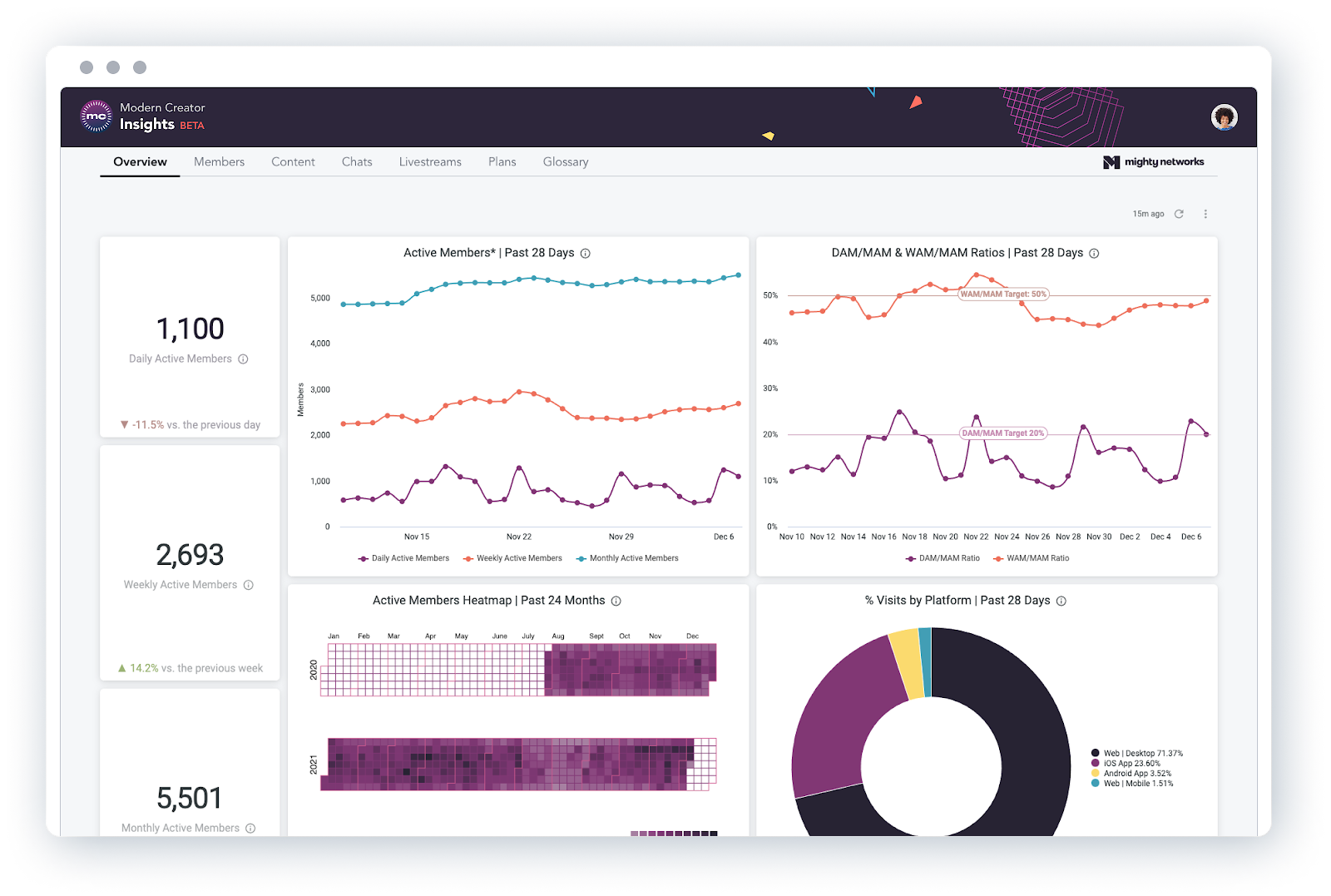The image size is (1331, 896).
Task: Switch to the Members tab
Action: [219, 162]
